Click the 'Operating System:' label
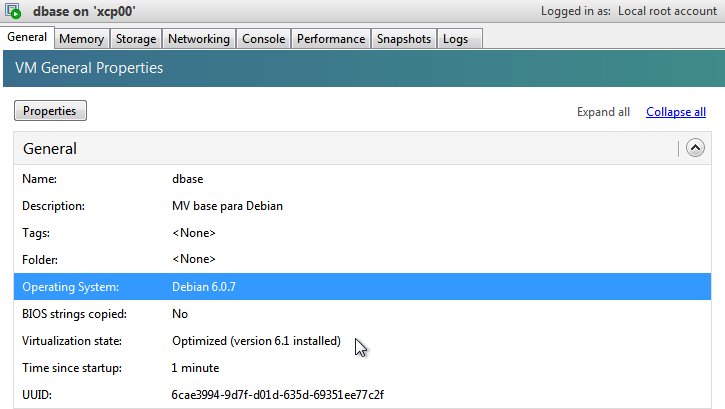 [70, 287]
